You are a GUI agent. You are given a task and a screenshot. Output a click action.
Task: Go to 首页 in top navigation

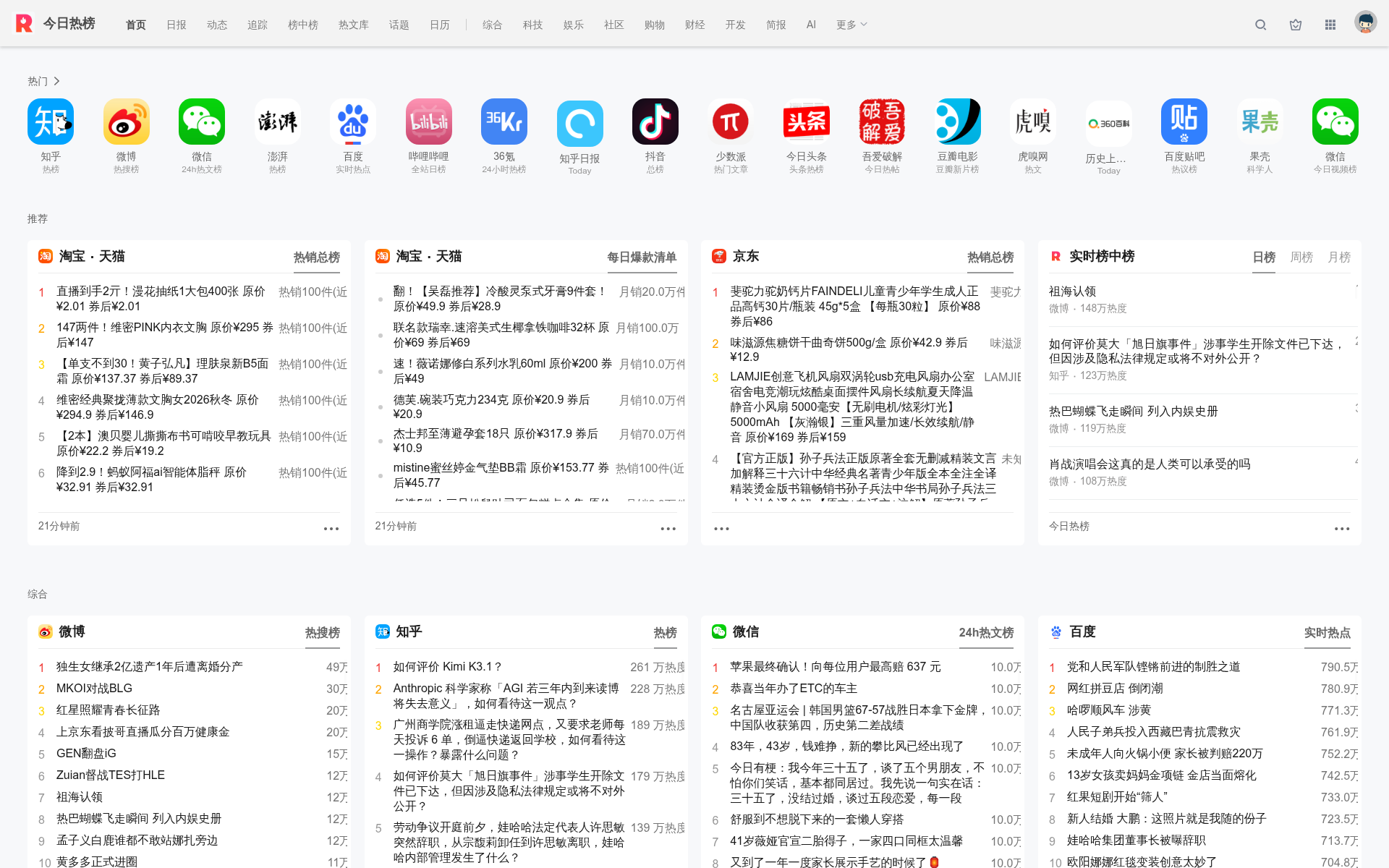pos(136,25)
